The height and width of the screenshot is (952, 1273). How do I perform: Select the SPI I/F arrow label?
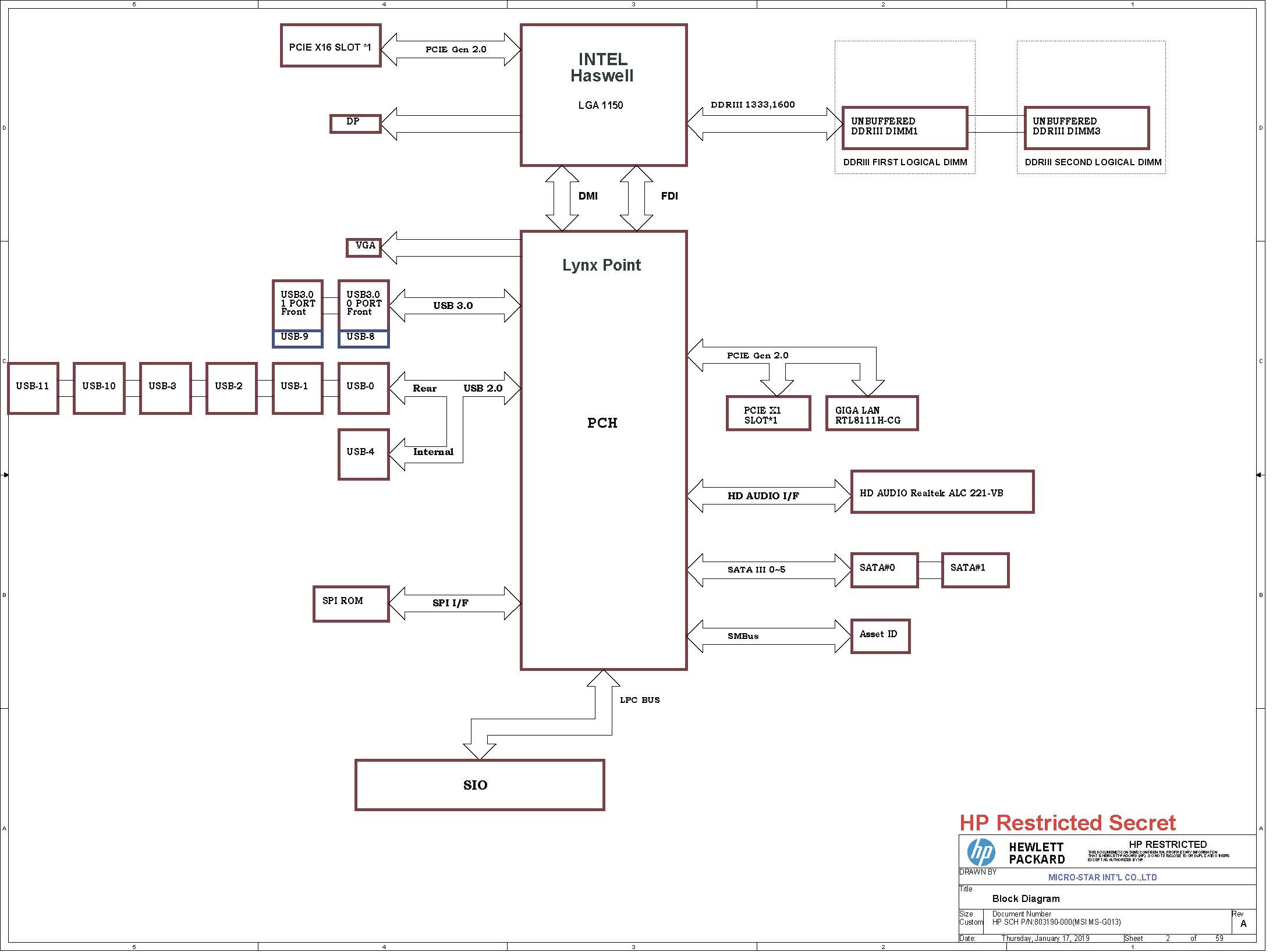tap(451, 603)
